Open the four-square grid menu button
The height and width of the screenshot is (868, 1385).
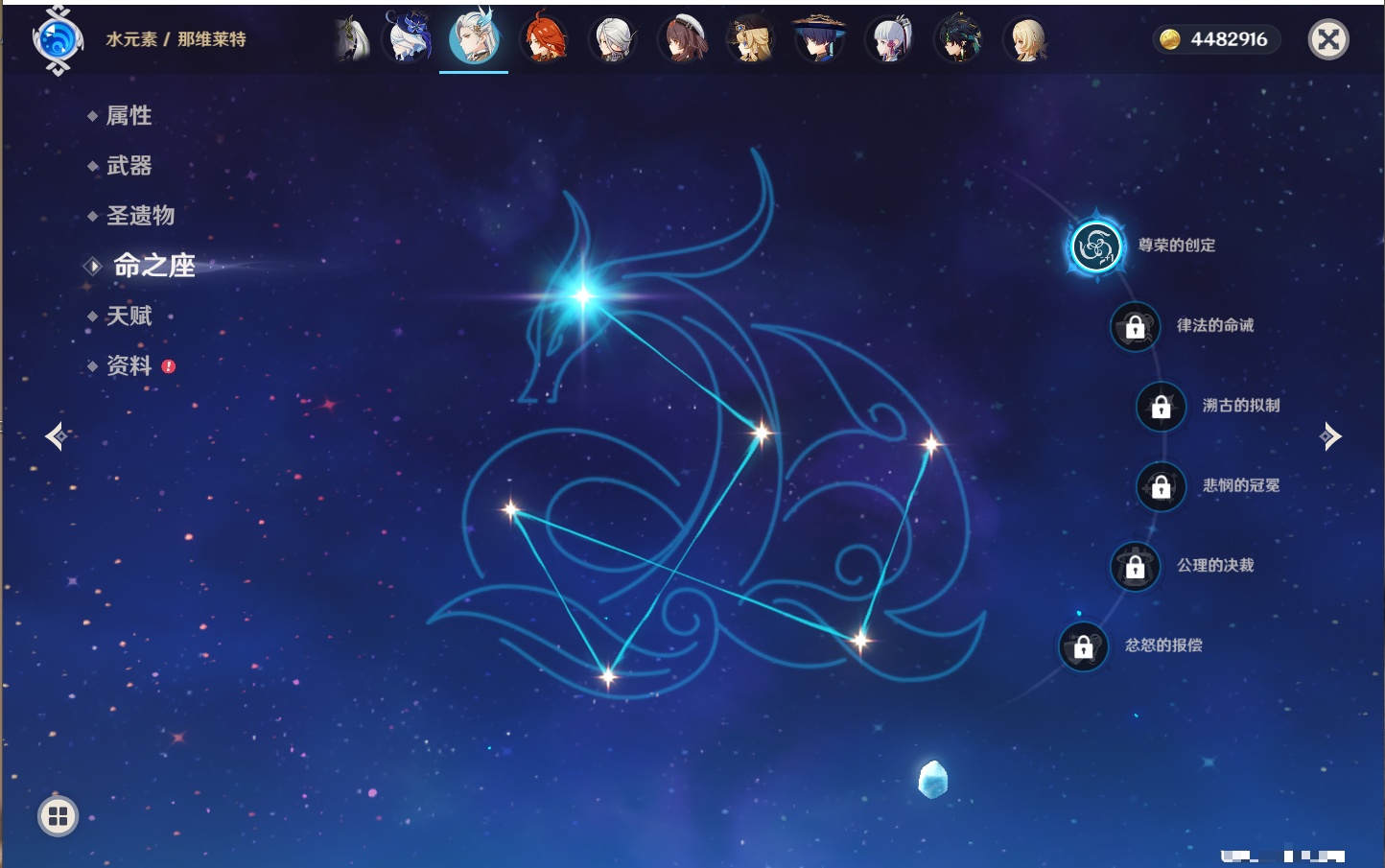[58, 816]
